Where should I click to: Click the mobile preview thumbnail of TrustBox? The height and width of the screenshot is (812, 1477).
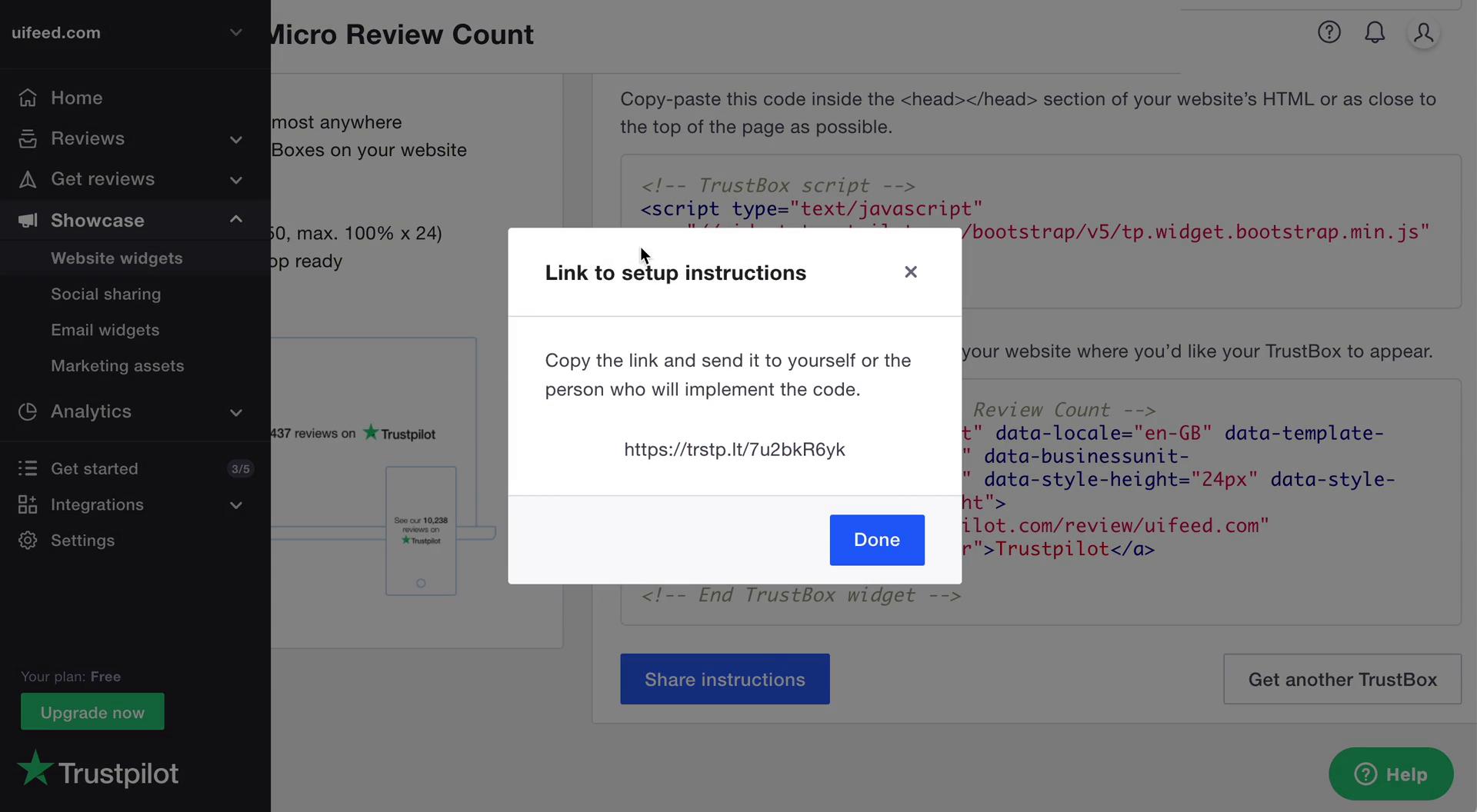point(421,531)
